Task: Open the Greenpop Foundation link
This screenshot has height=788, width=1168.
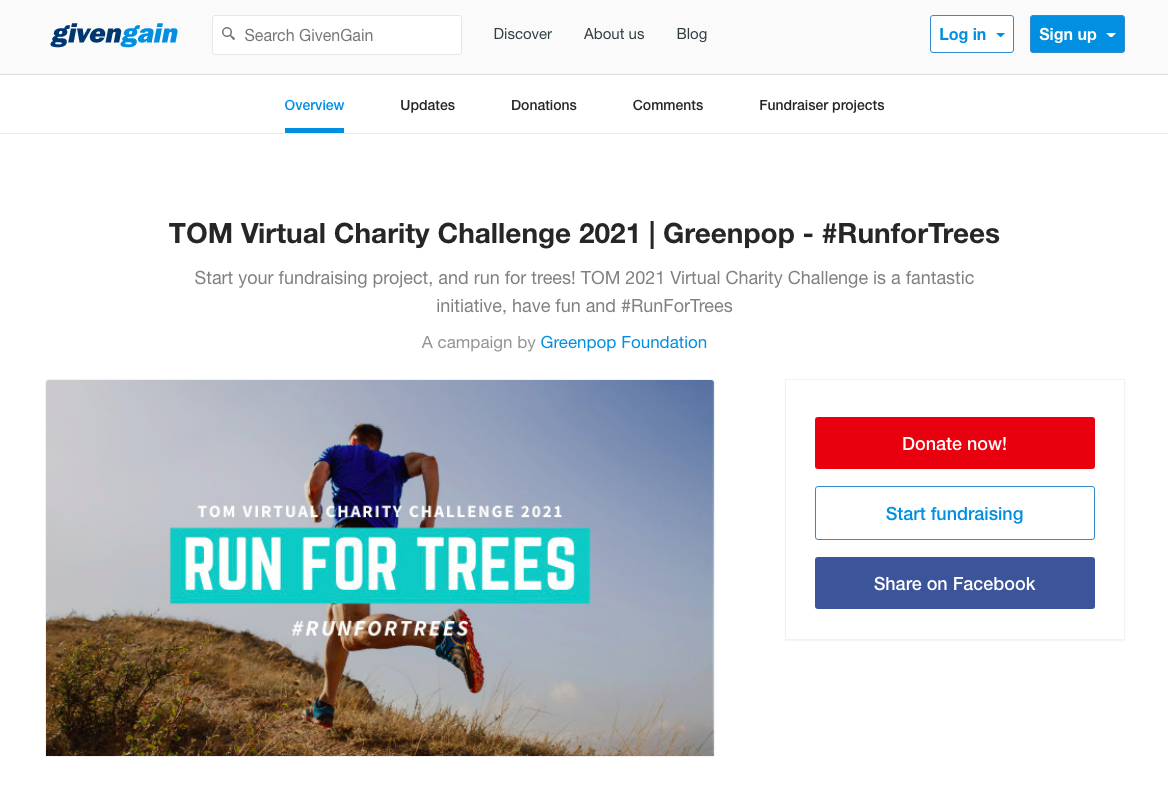Action: pos(623,343)
